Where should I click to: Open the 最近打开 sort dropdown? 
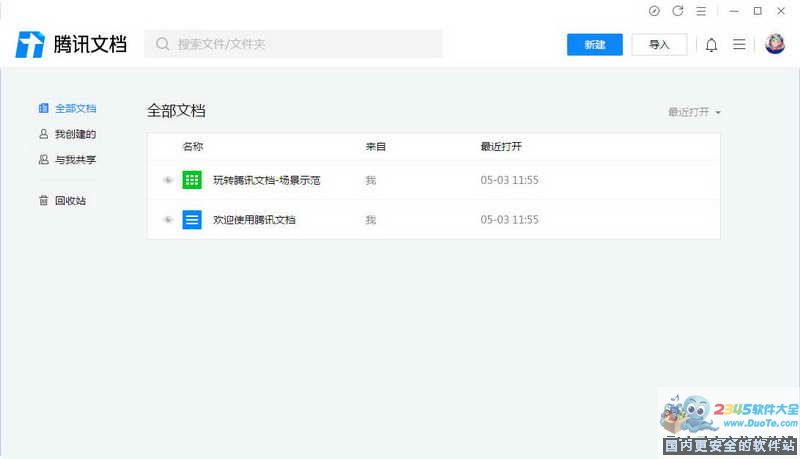point(694,112)
